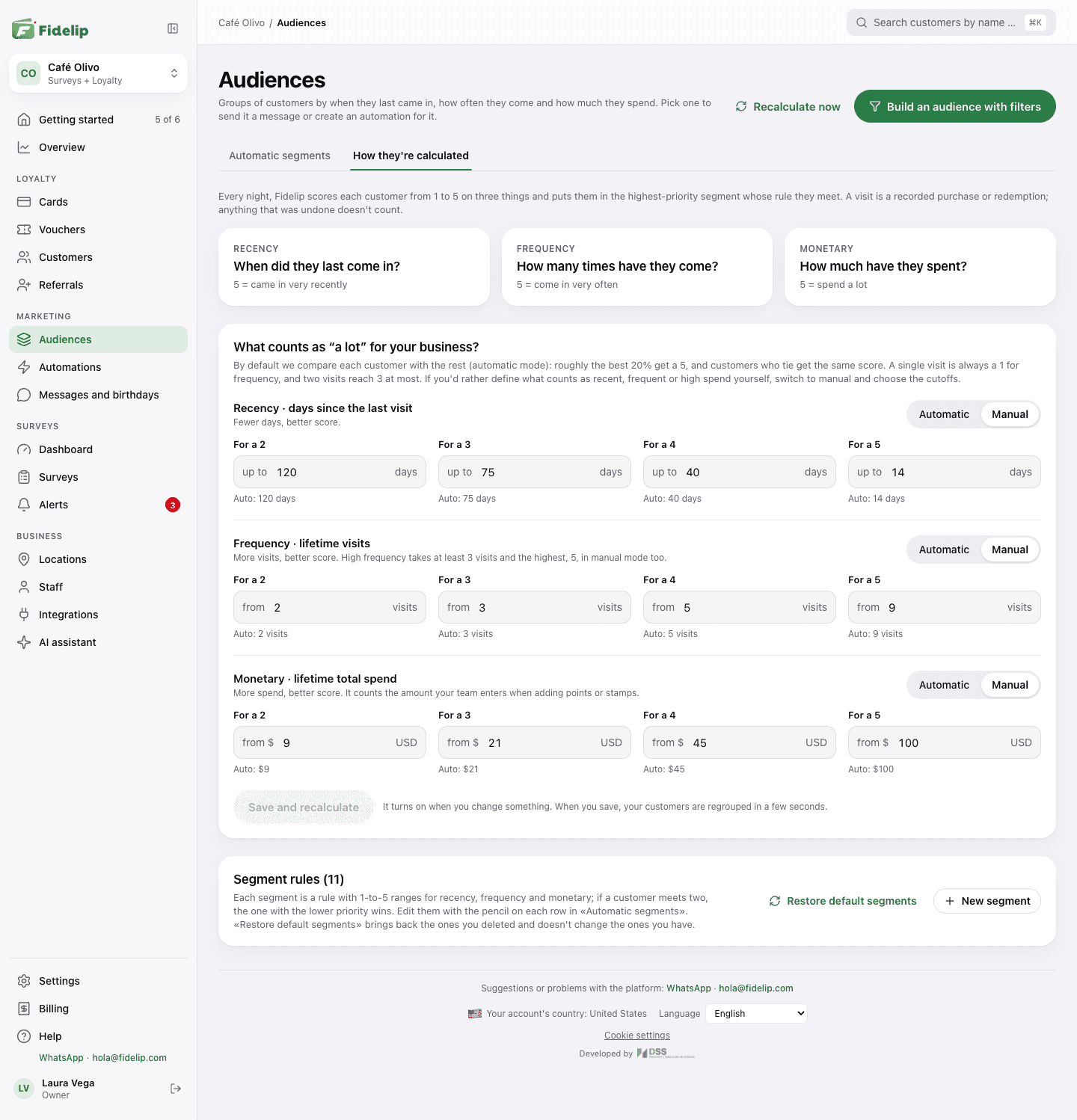Open the Language dropdown
Image resolution: width=1077 pixels, height=1120 pixels.
tap(756, 1014)
